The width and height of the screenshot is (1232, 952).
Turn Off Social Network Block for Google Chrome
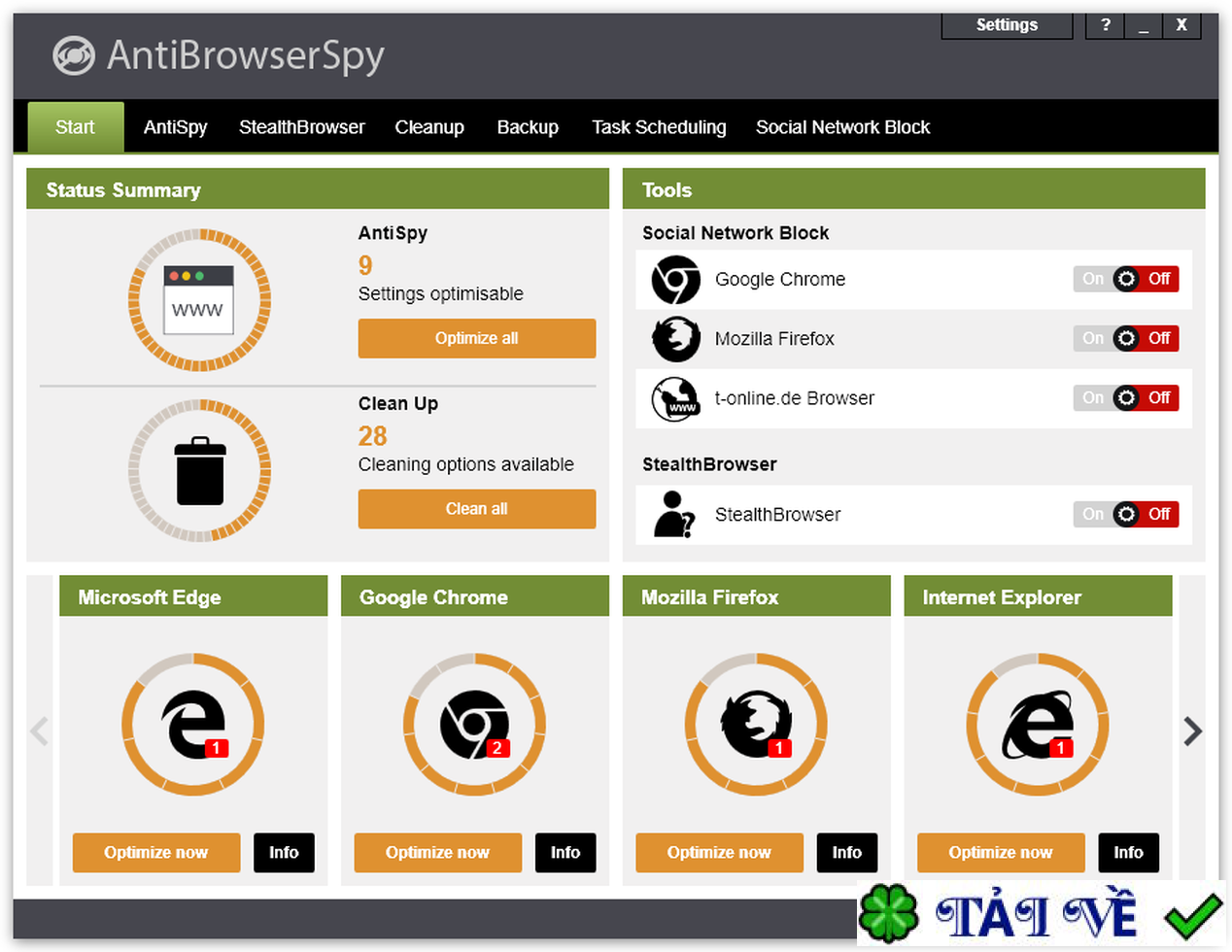pos(1158,279)
